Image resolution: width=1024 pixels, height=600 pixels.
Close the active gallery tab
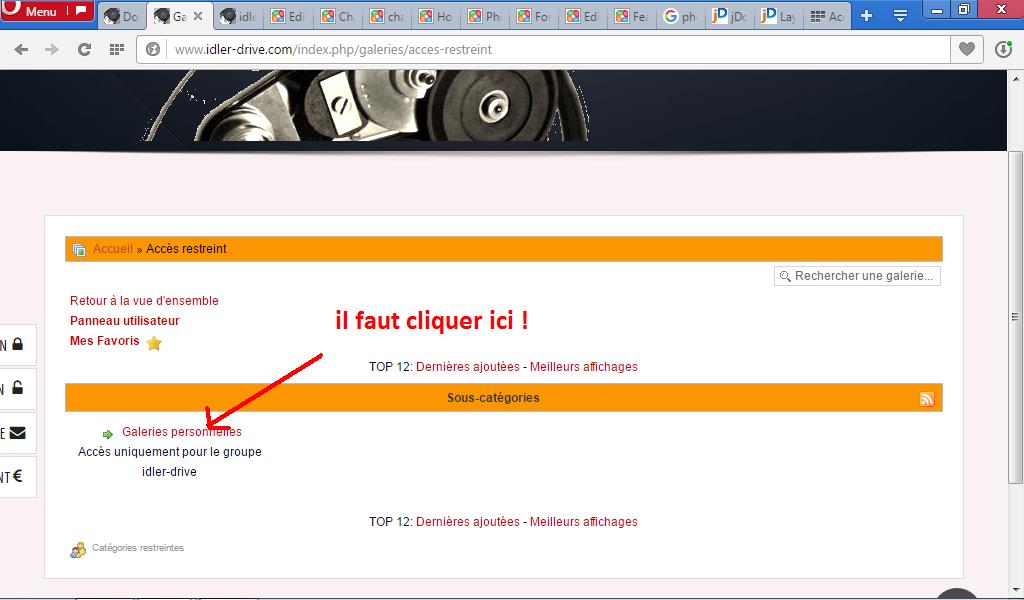click(x=199, y=17)
